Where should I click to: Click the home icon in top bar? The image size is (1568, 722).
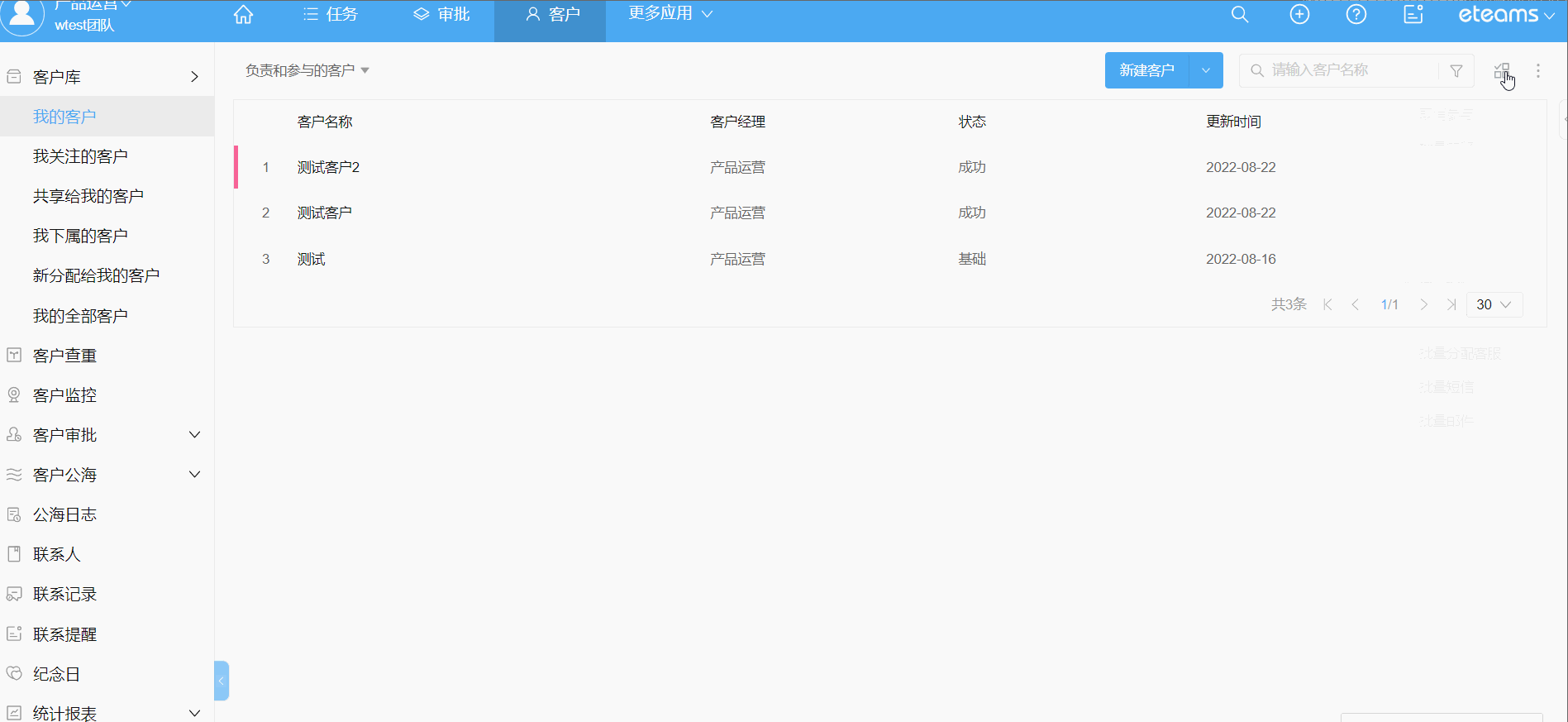pos(243,15)
